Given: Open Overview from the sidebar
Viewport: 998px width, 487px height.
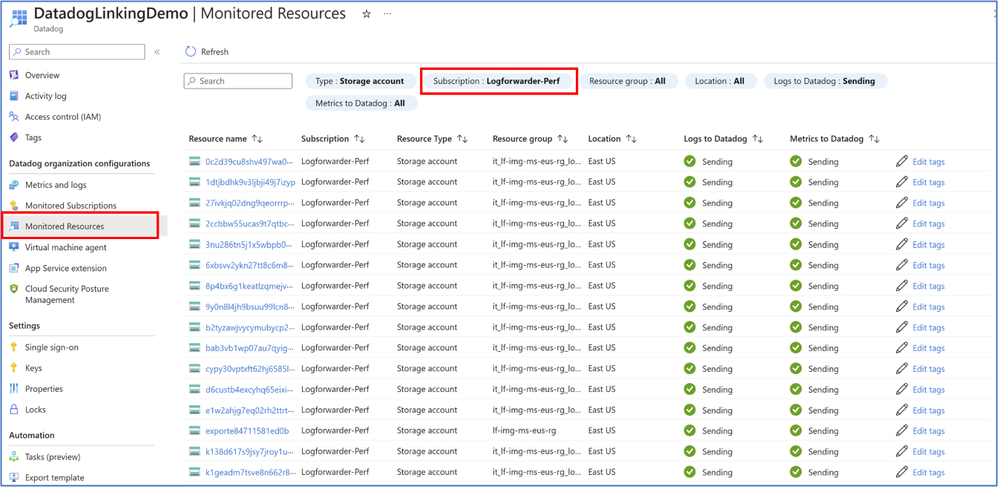Looking at the screenshot, I should [42, 75].
